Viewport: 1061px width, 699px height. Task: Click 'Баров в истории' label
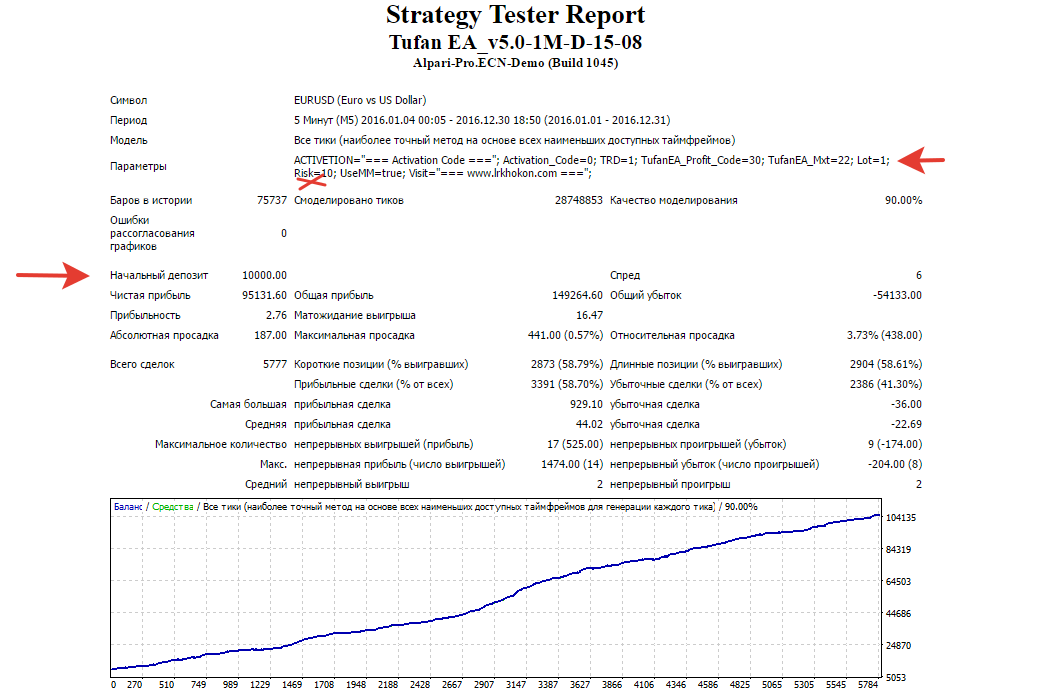pos(151,200)
